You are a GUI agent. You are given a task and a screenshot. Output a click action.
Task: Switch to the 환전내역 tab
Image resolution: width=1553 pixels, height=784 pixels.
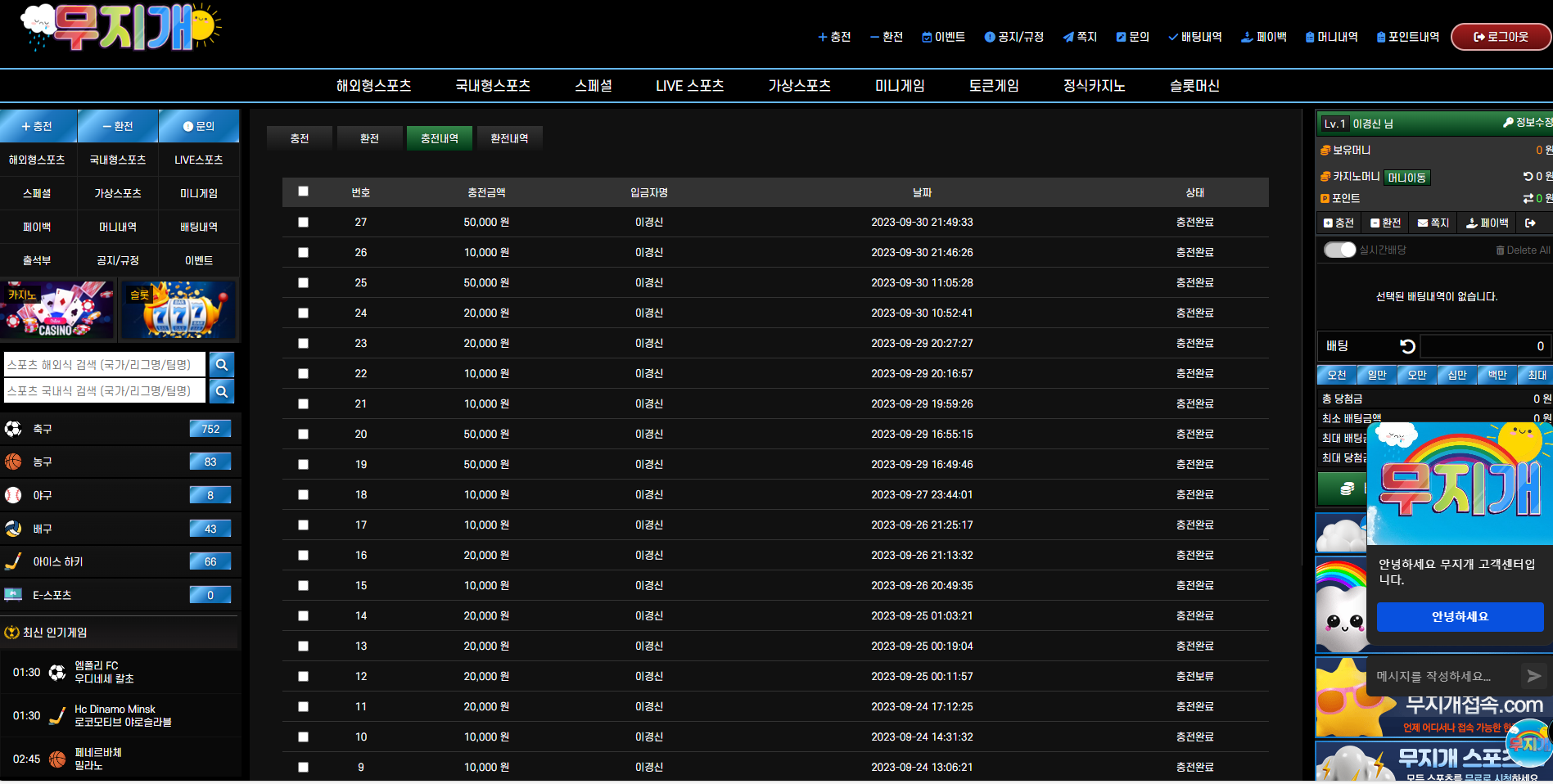coord(509,138)
